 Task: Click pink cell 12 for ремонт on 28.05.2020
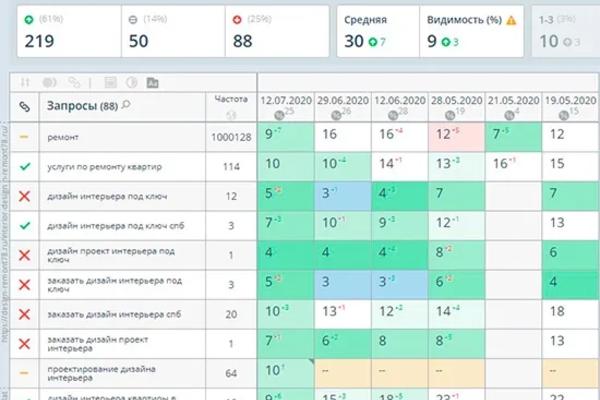[457, 137]
